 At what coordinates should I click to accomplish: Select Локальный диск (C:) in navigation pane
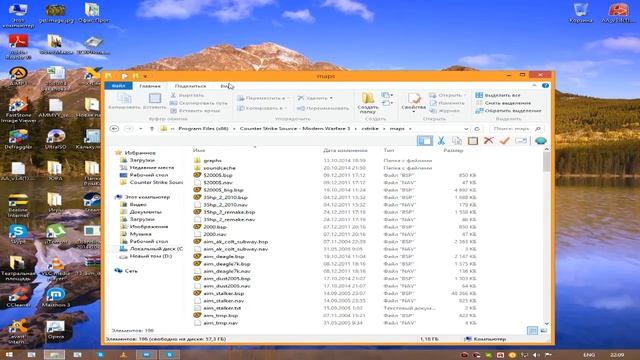point(151,249)
